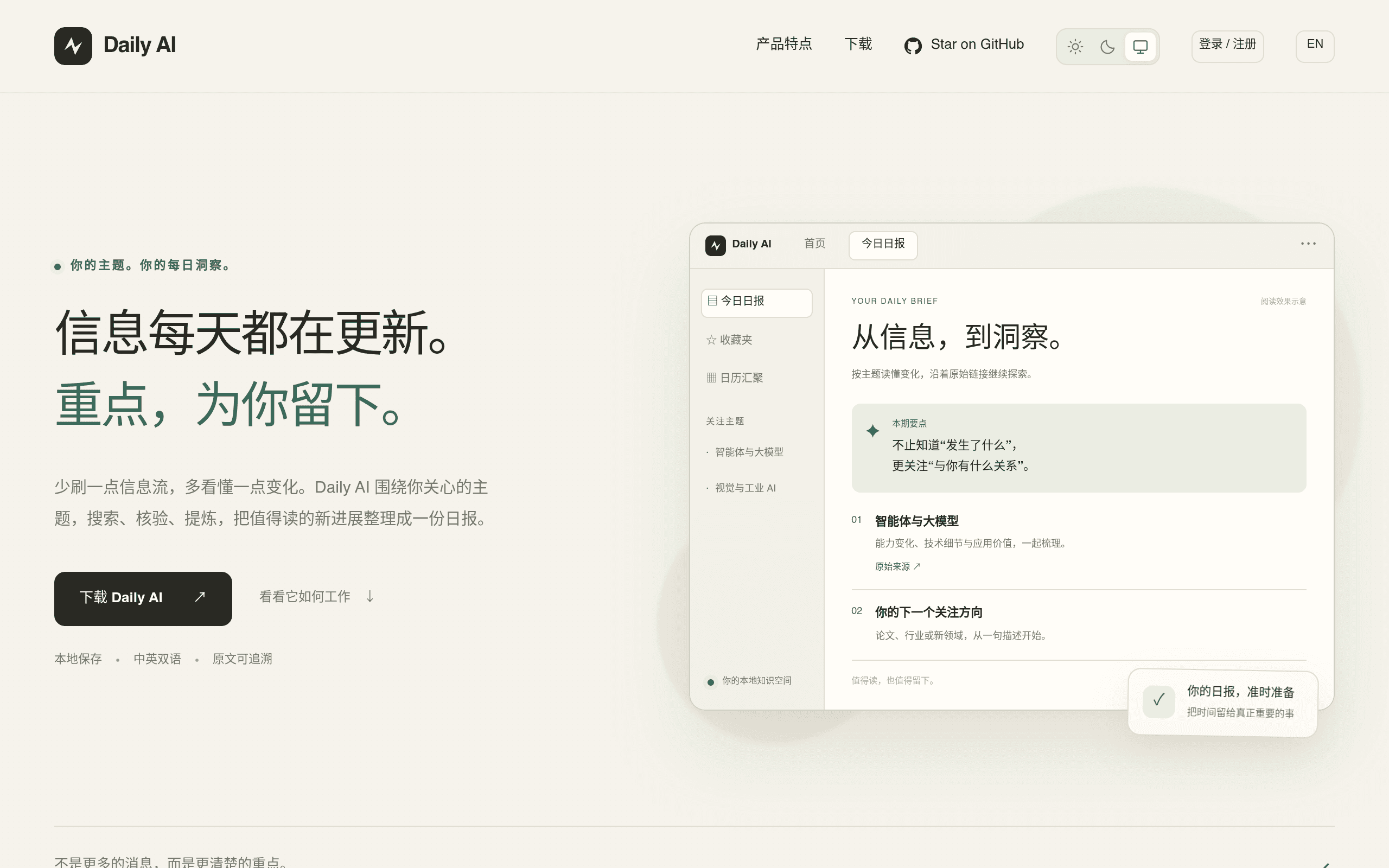Image resolution: width=1389 pixels, height=868 pixels.
Task: Open the 下载 nav item
Action: [x=857, y=44]
